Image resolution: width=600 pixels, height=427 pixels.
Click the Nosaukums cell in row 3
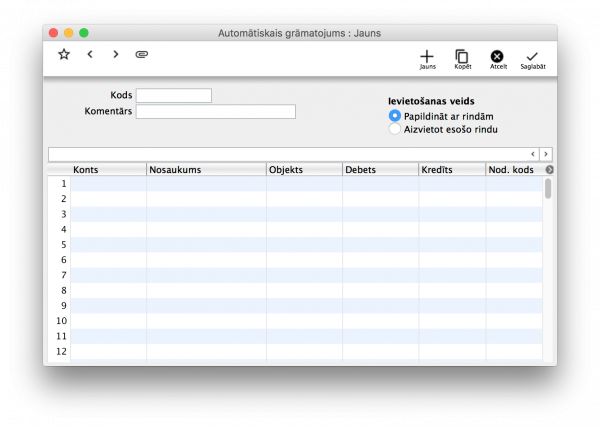click(x=206, y=214)
